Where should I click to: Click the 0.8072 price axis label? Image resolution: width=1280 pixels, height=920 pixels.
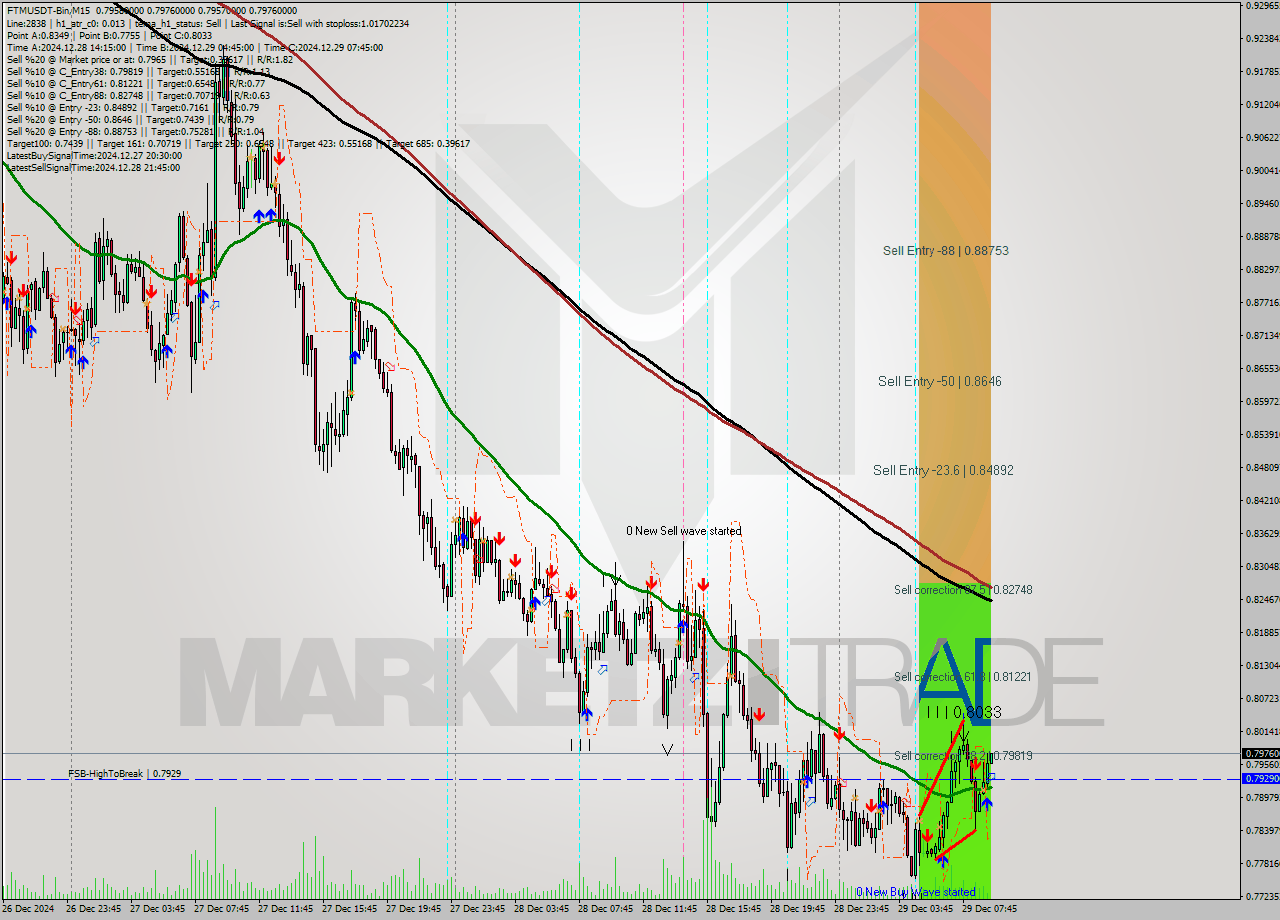[1263, 698]
